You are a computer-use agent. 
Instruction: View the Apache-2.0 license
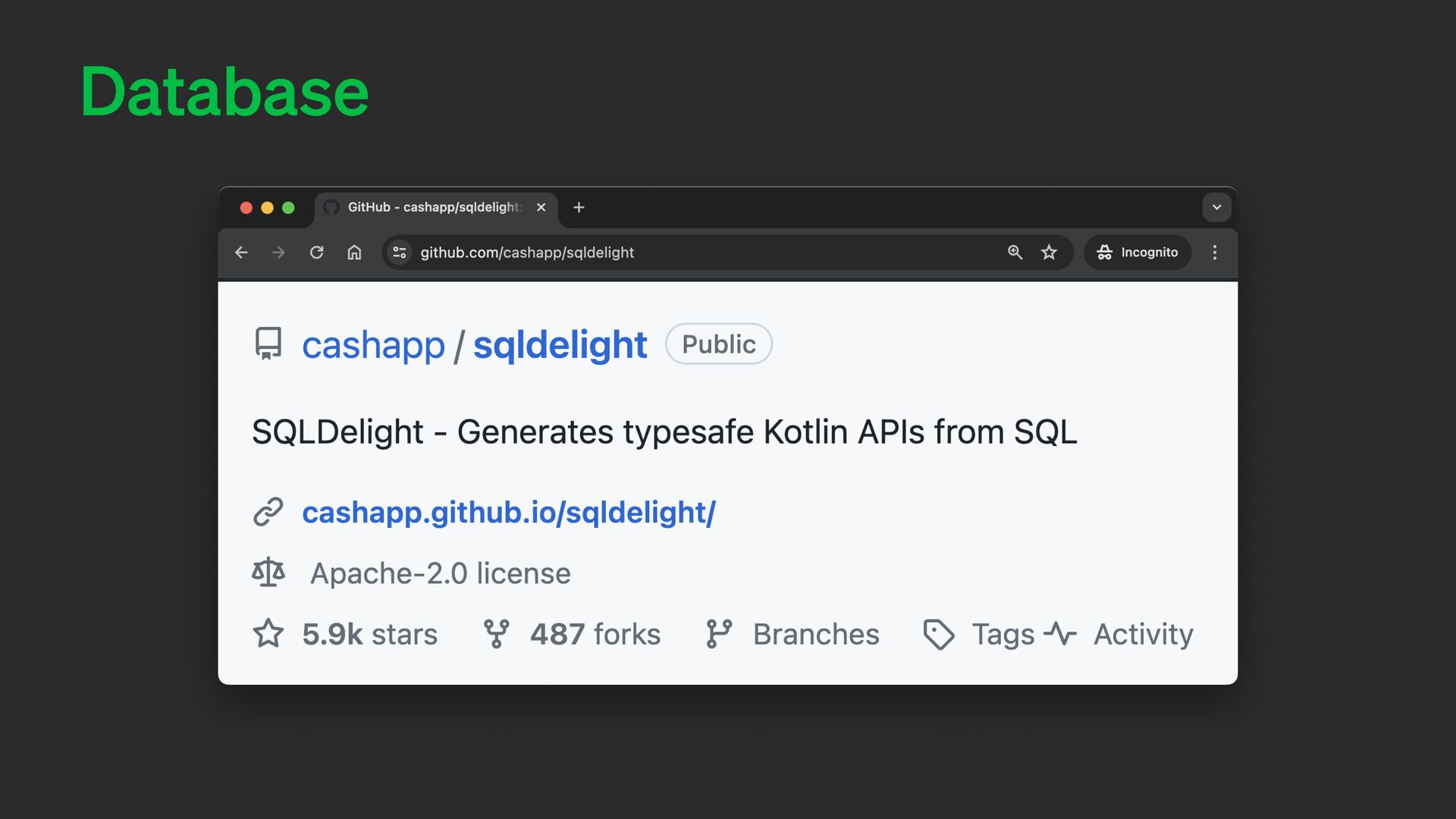tap(440, 573)
